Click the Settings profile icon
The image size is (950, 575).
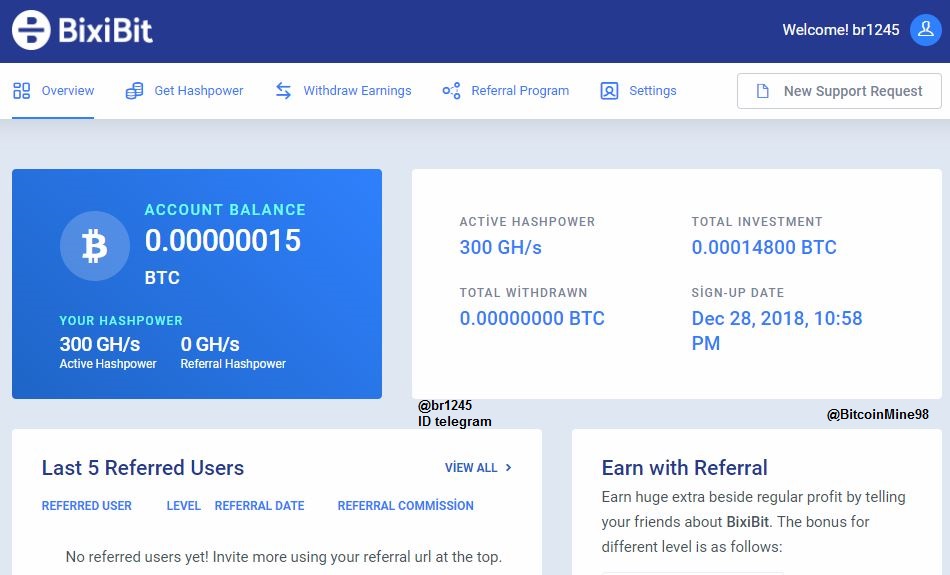pyautogui.click(x=609, y=91)
